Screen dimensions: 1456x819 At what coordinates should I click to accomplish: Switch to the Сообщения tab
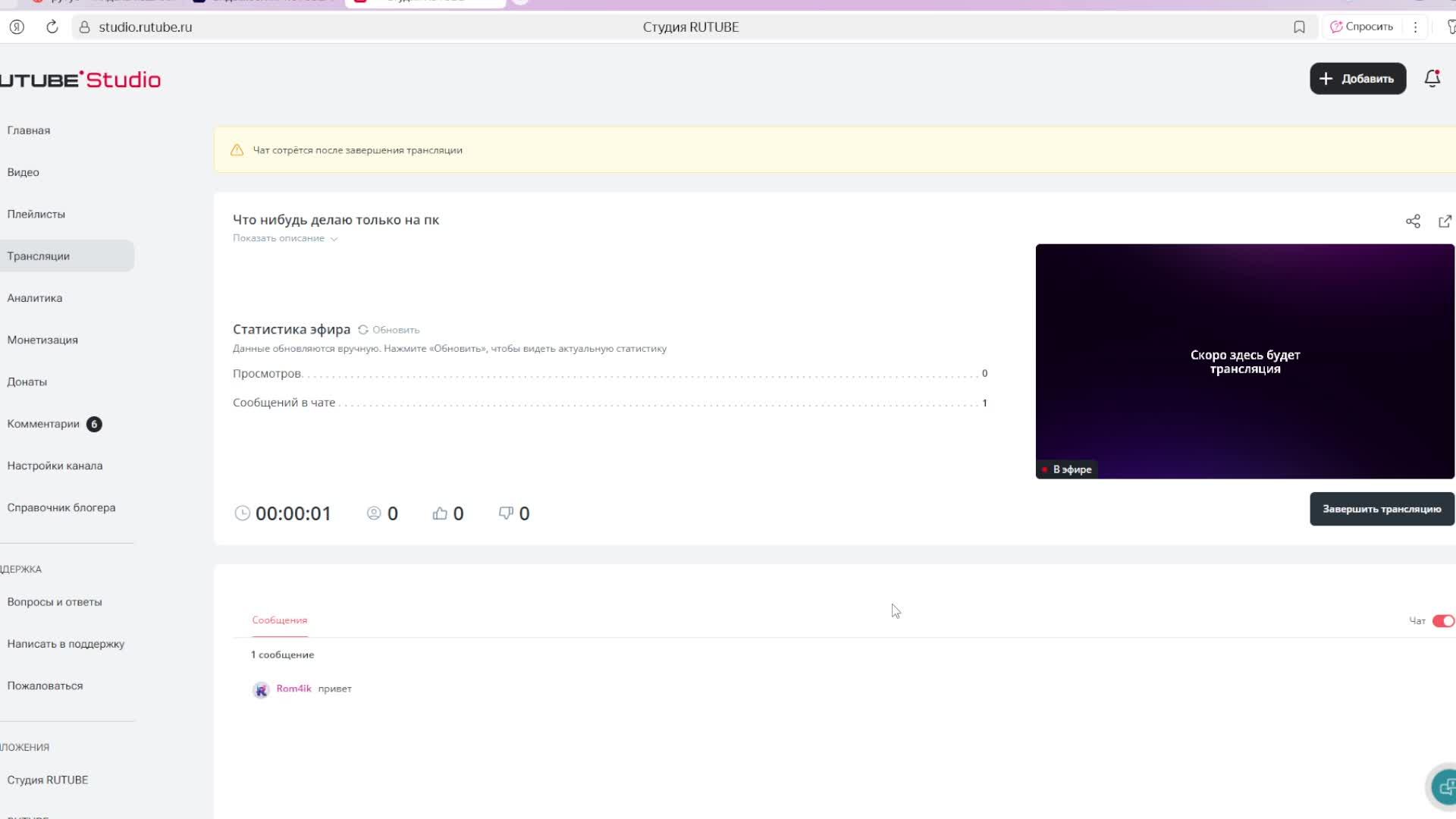(279, 620)
